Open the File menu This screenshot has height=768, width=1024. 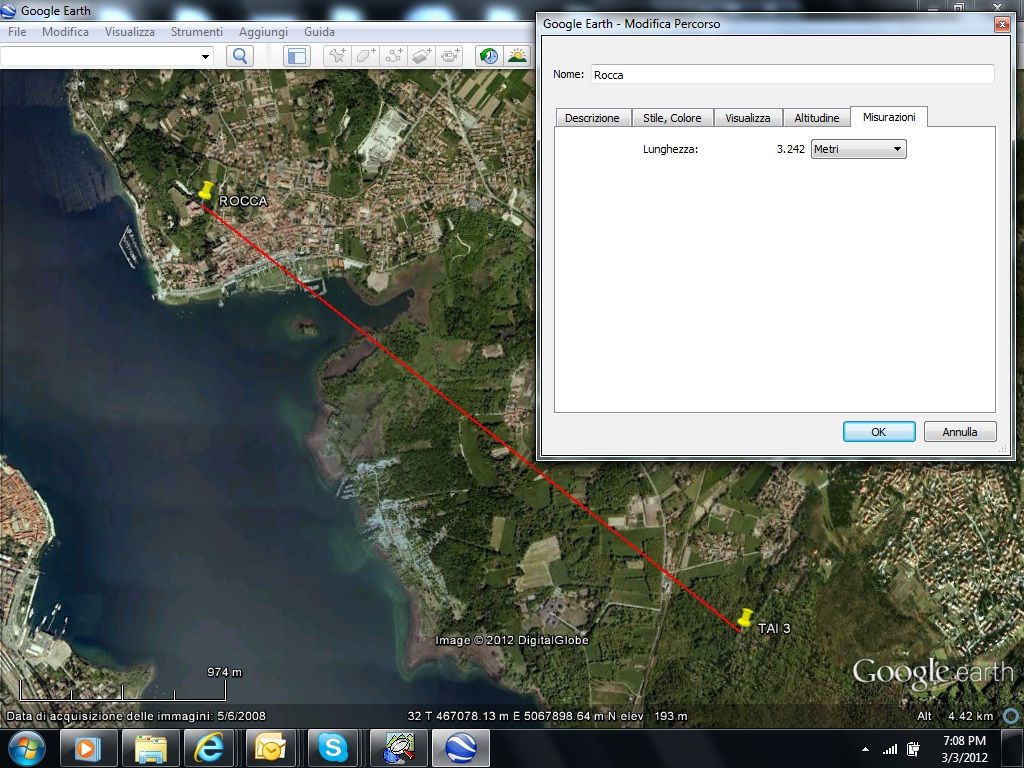click(x=17, y=31)
